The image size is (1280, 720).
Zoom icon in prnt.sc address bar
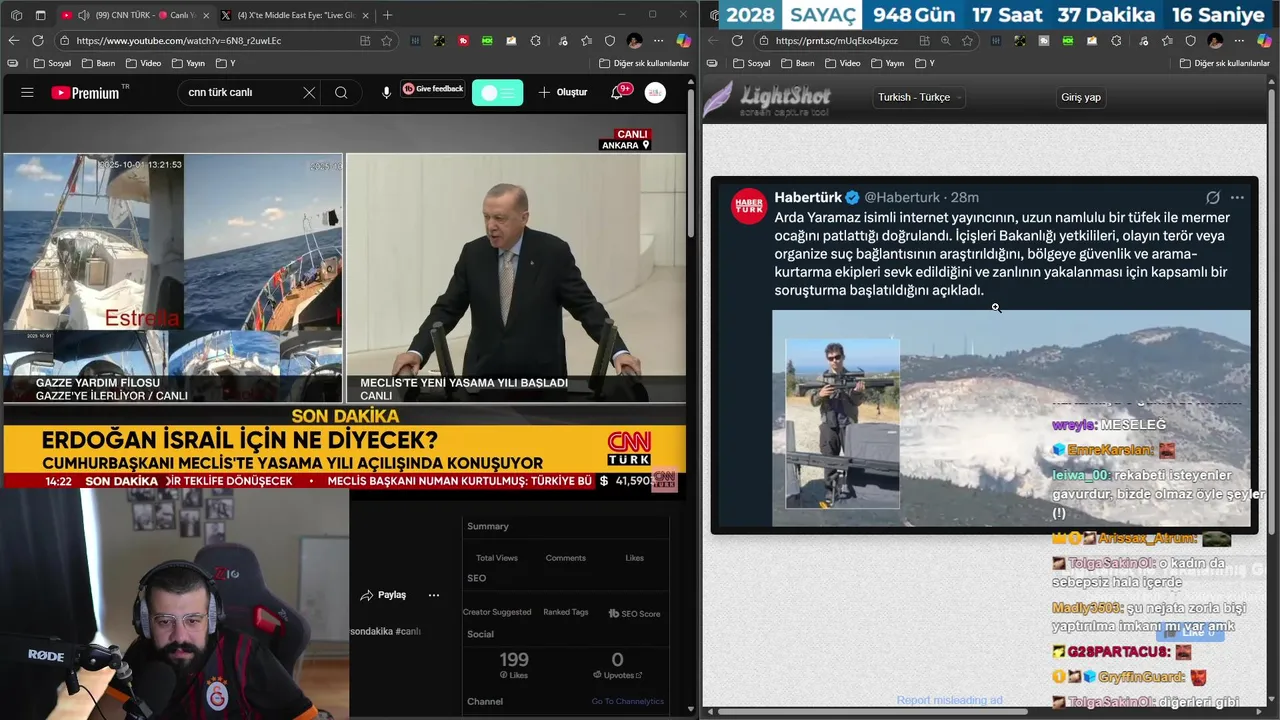[x=945, y=41]
